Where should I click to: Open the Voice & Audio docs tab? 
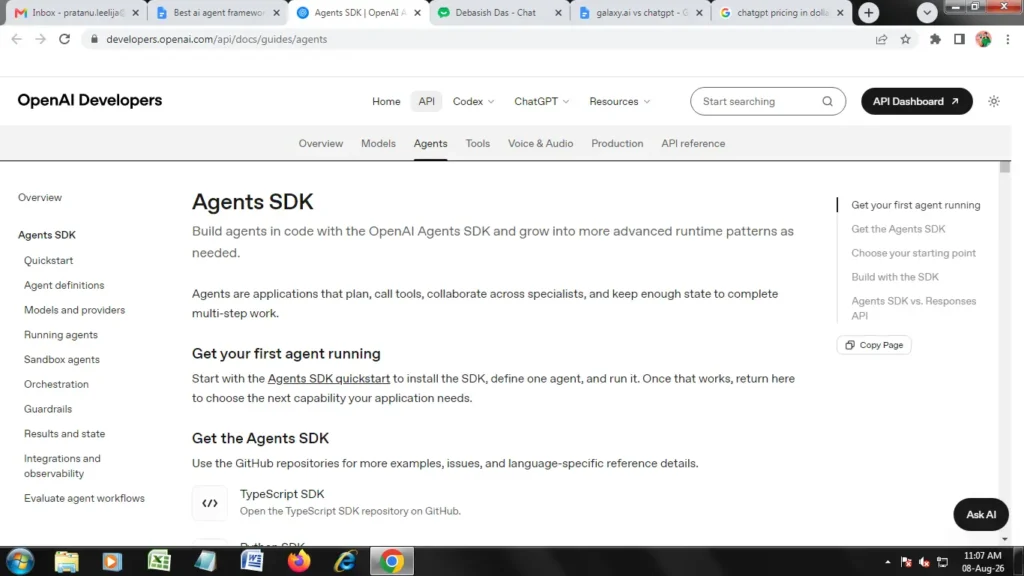click(541, 144)
